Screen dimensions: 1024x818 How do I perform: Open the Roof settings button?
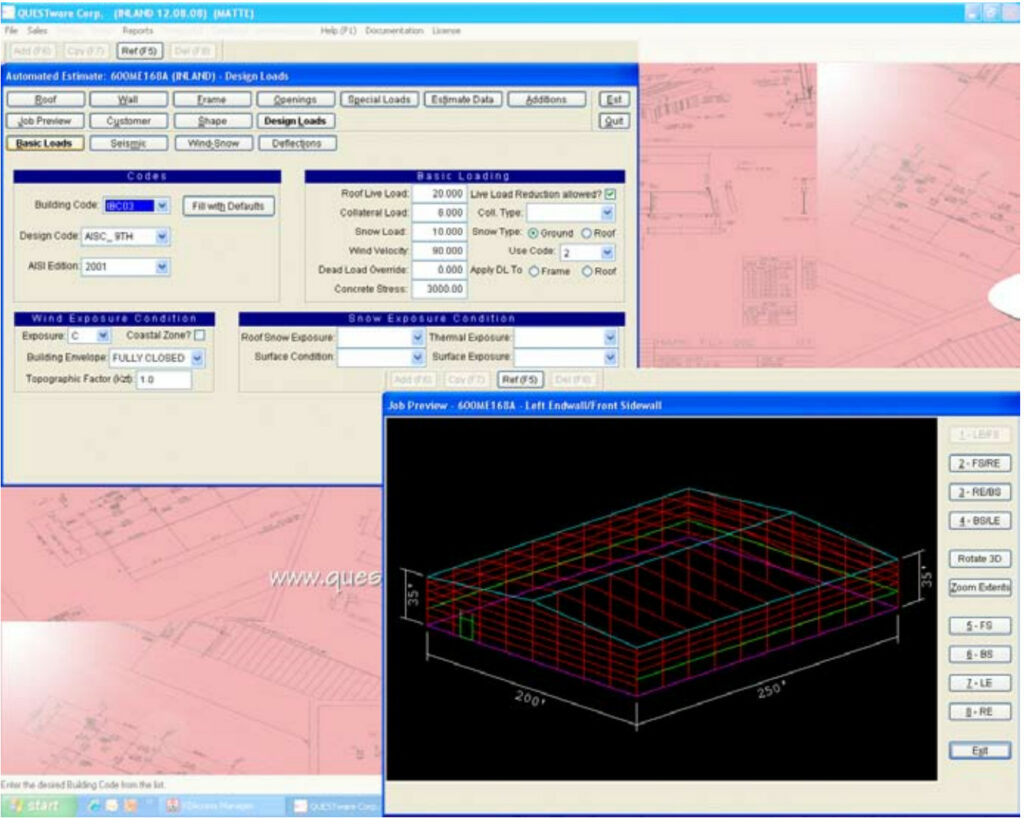pyautogui.click(x=46, y=99)
